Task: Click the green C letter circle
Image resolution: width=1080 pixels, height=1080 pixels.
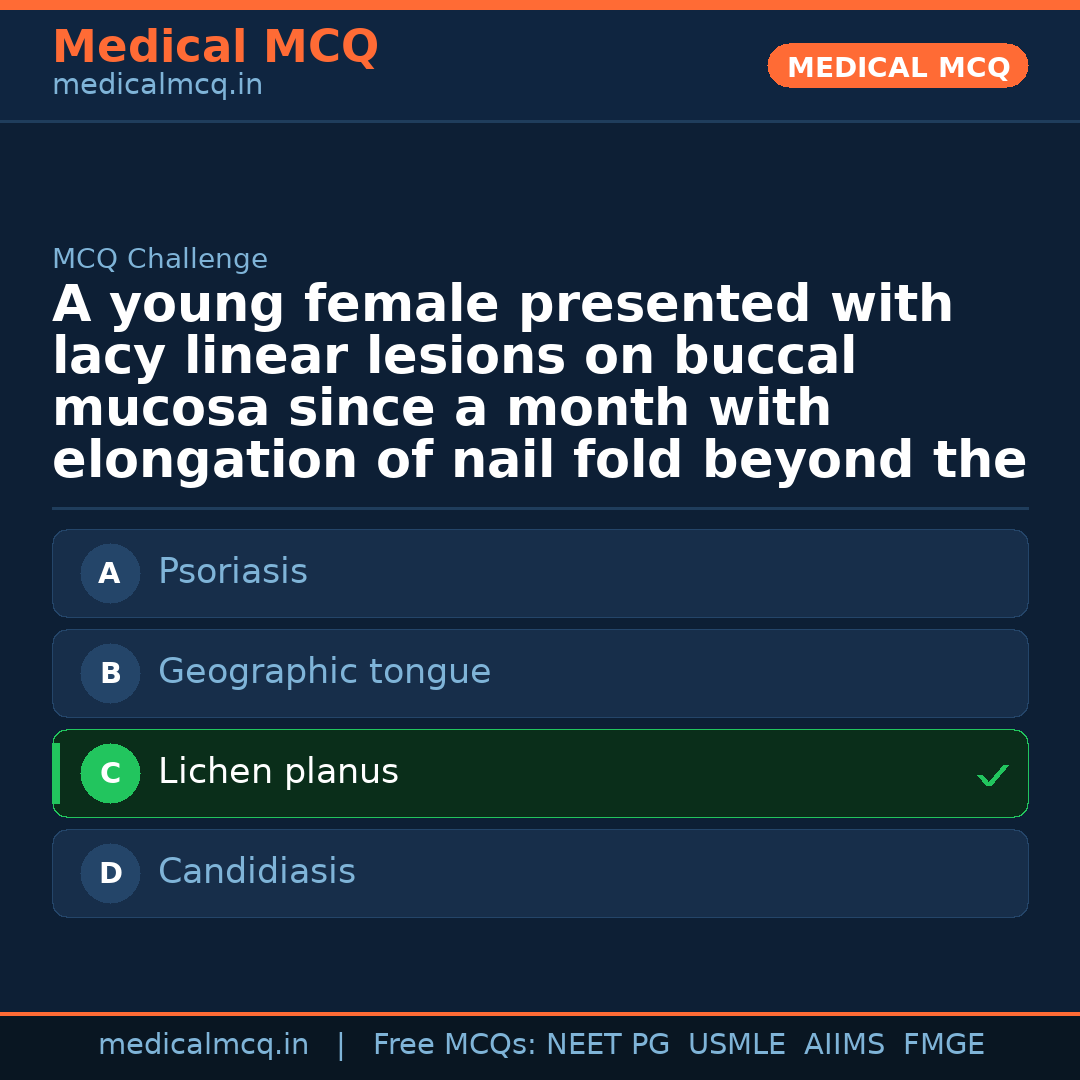Action: [110, 774]
